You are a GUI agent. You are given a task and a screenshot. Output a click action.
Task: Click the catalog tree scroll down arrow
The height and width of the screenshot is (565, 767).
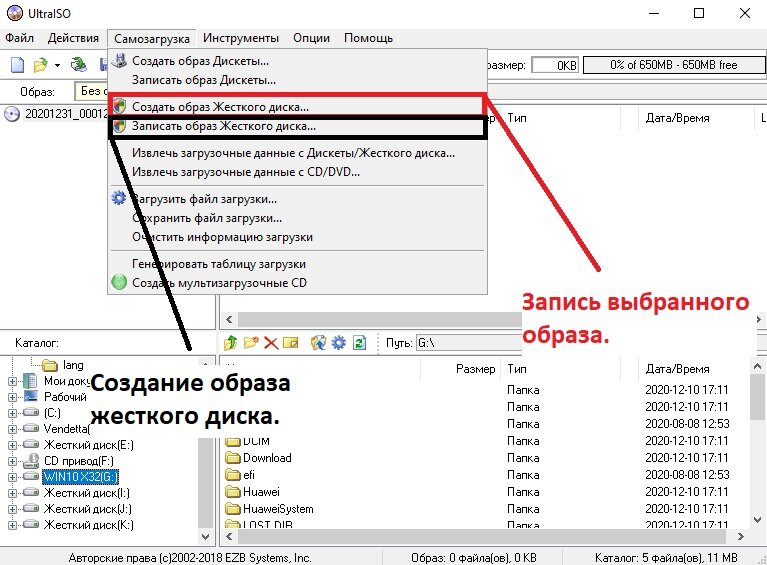pos(205,537)
